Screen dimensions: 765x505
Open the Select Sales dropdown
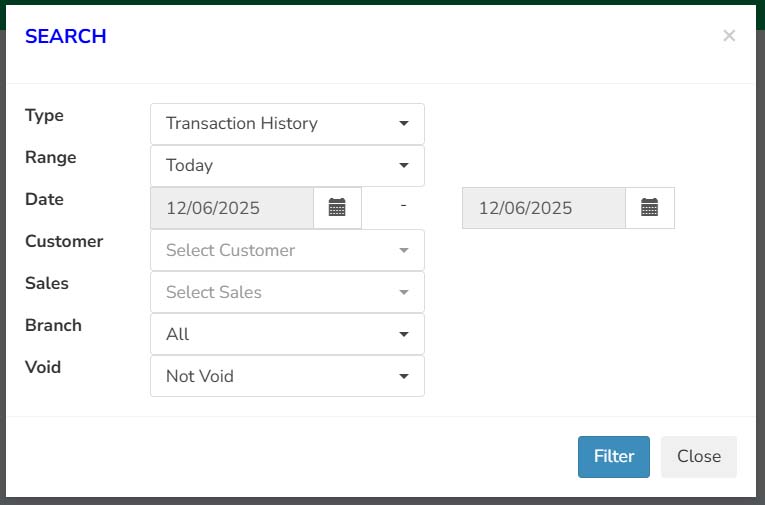pos(287,292)
